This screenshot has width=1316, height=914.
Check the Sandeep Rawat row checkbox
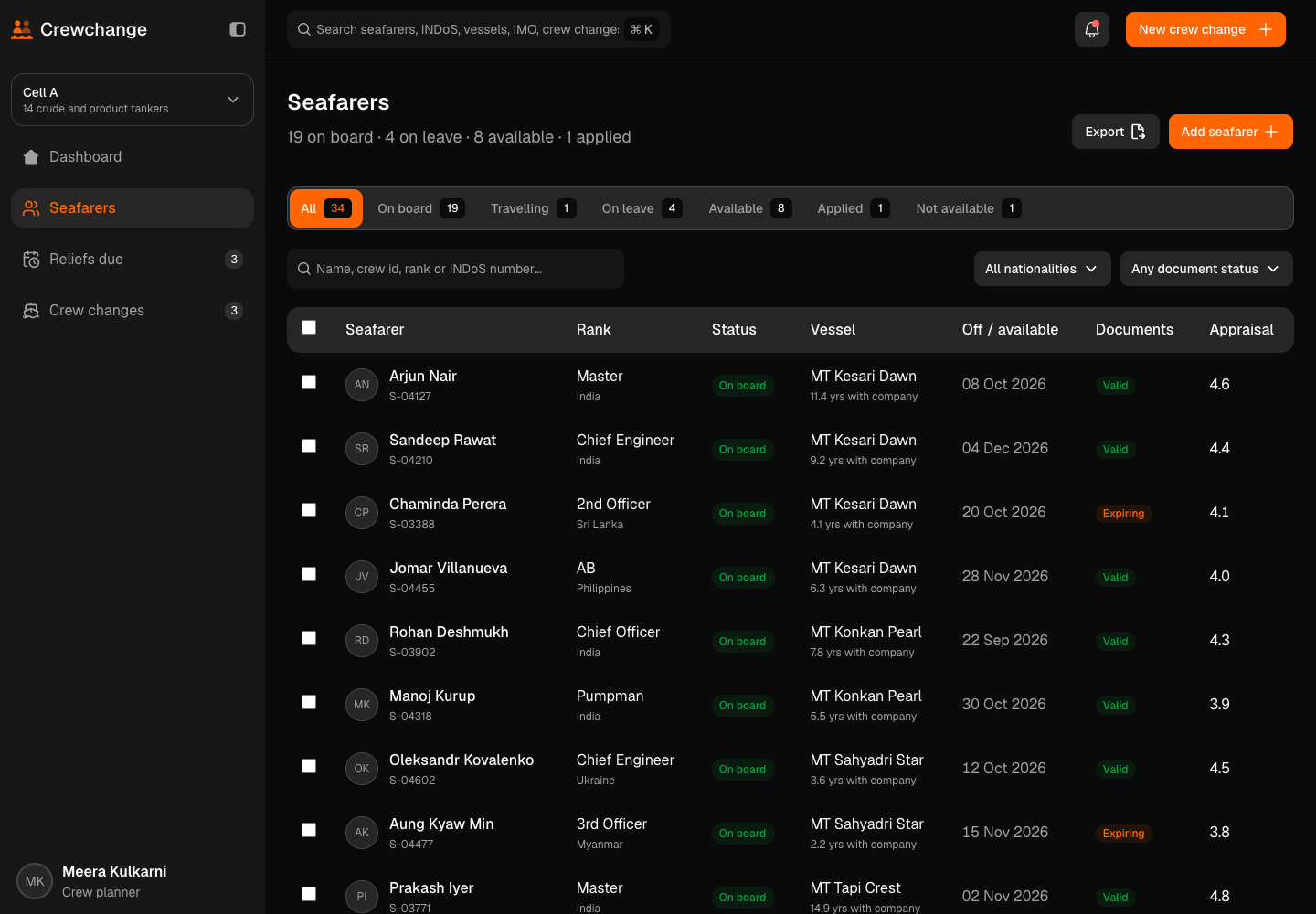(309, 446)
